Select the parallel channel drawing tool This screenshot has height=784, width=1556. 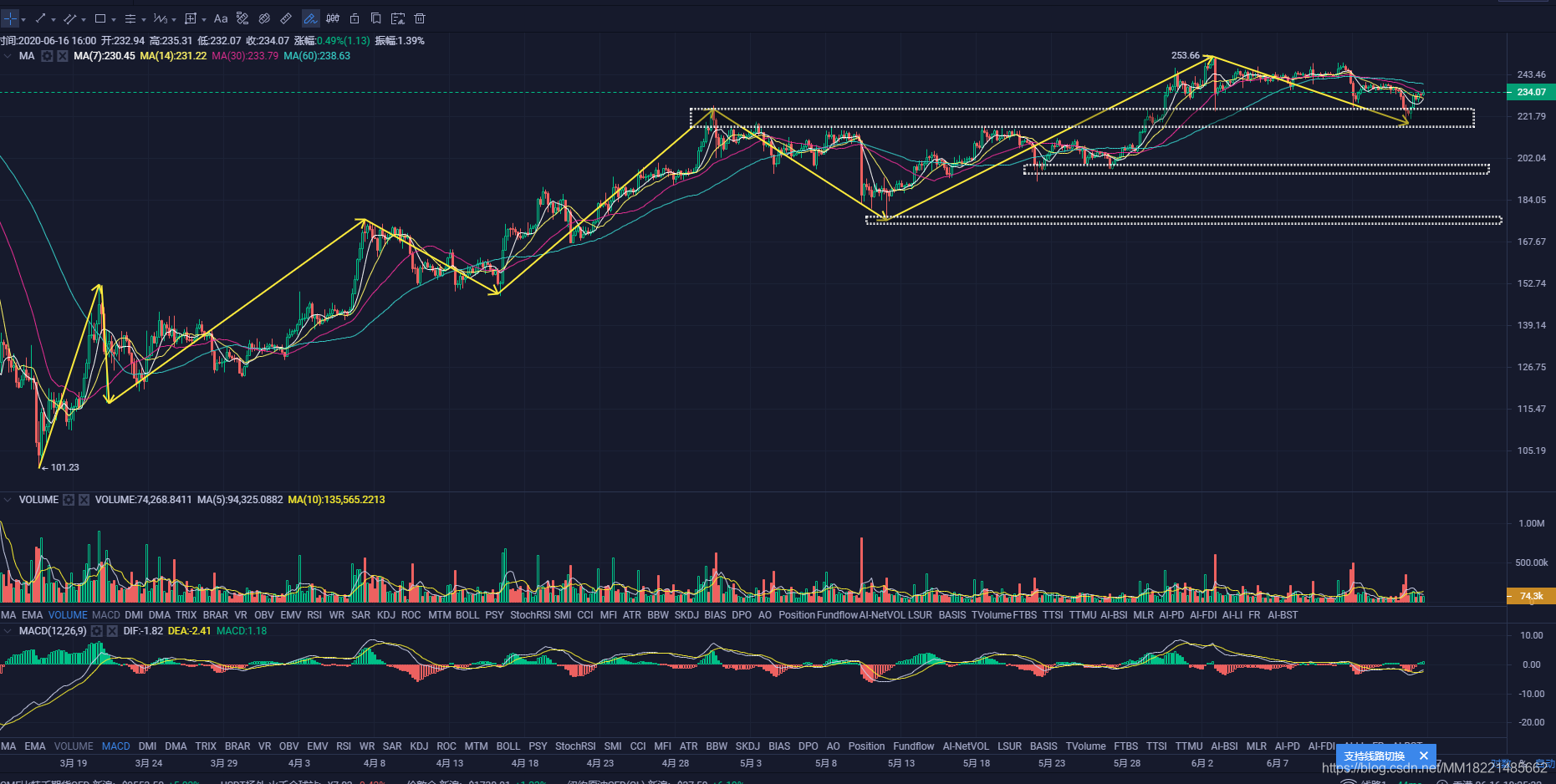pyautogui.click(x=70, y=18)
